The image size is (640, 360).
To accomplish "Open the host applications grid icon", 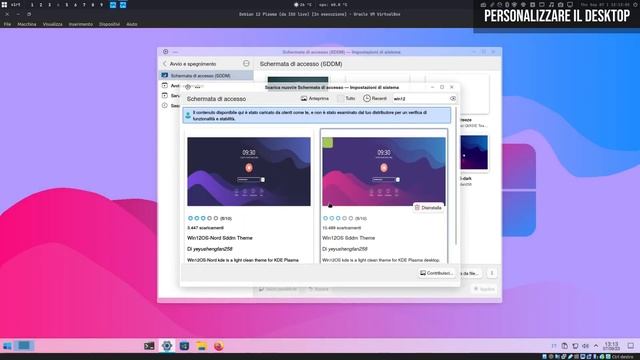I will click(x=4, y=4).
